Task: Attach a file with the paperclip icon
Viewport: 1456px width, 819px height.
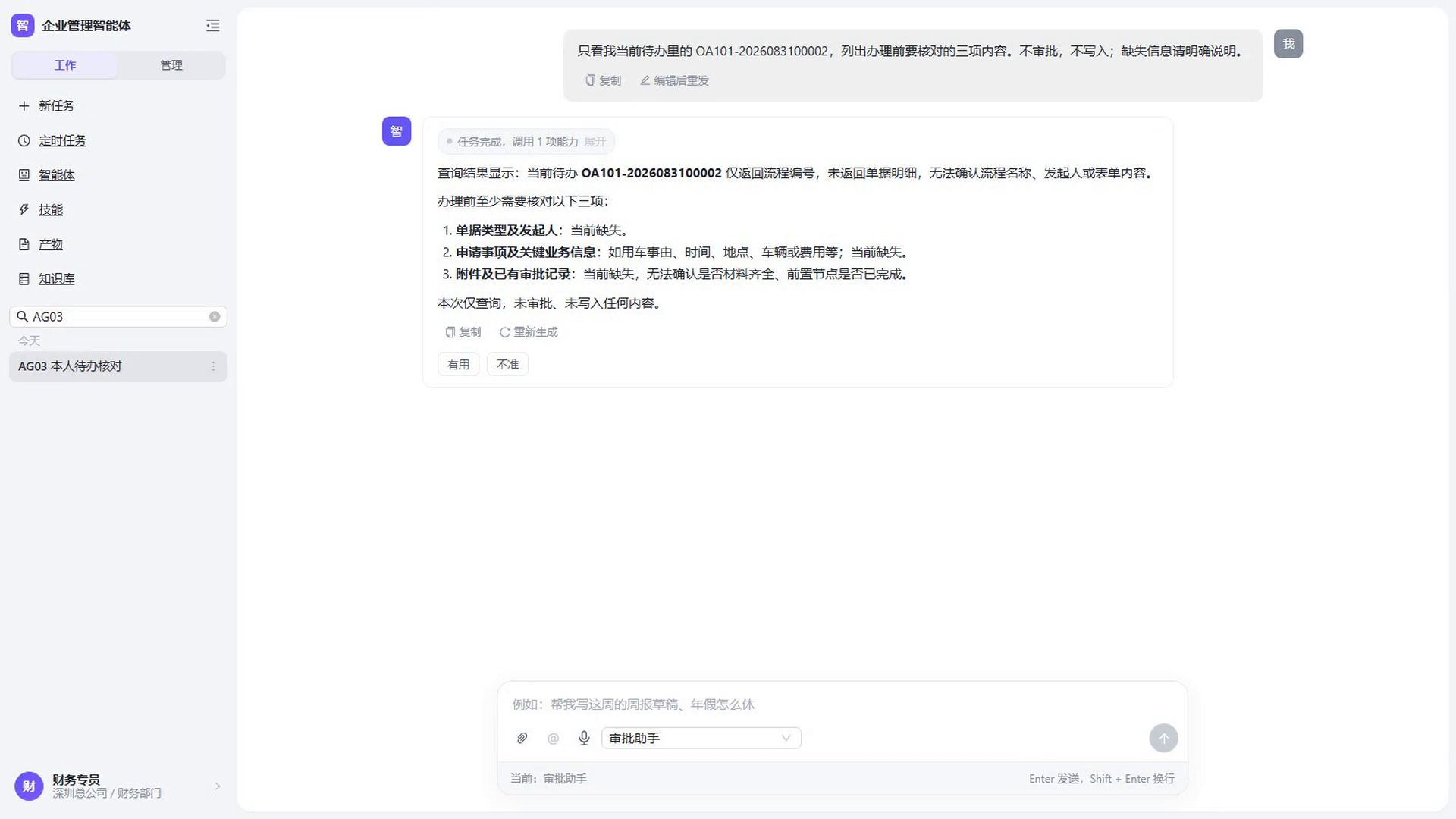Action: (x=522, y=739)
